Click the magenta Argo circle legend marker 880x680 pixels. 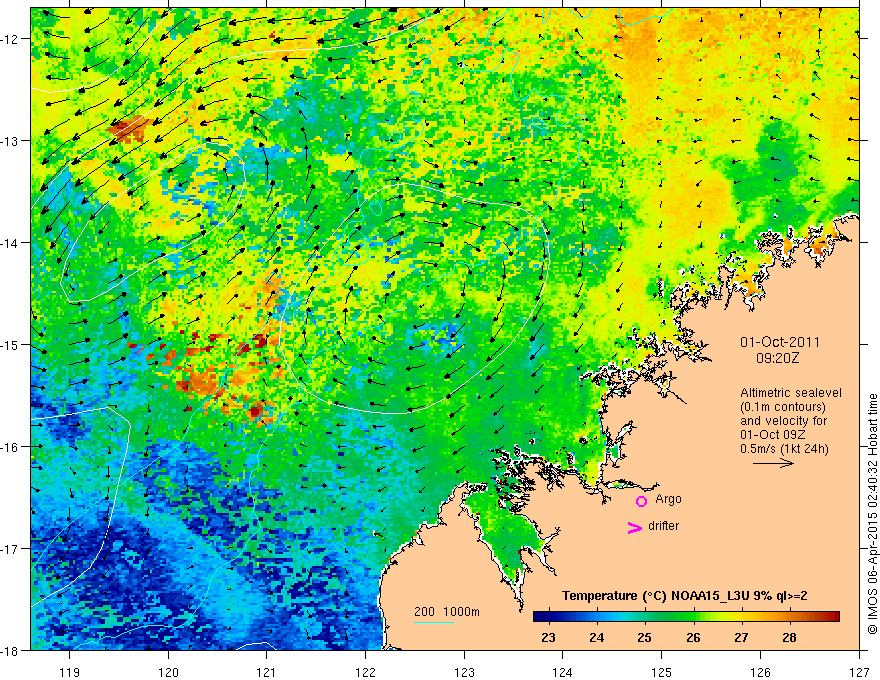click(641, 501)
